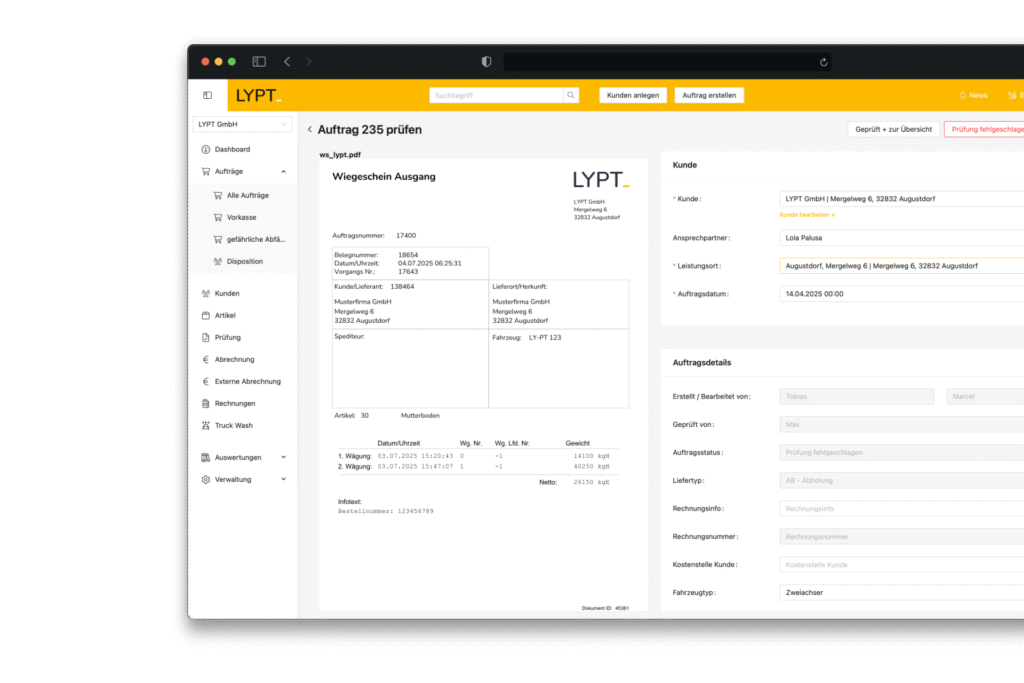Click the Artikel box icon

(x=206, y=315)
